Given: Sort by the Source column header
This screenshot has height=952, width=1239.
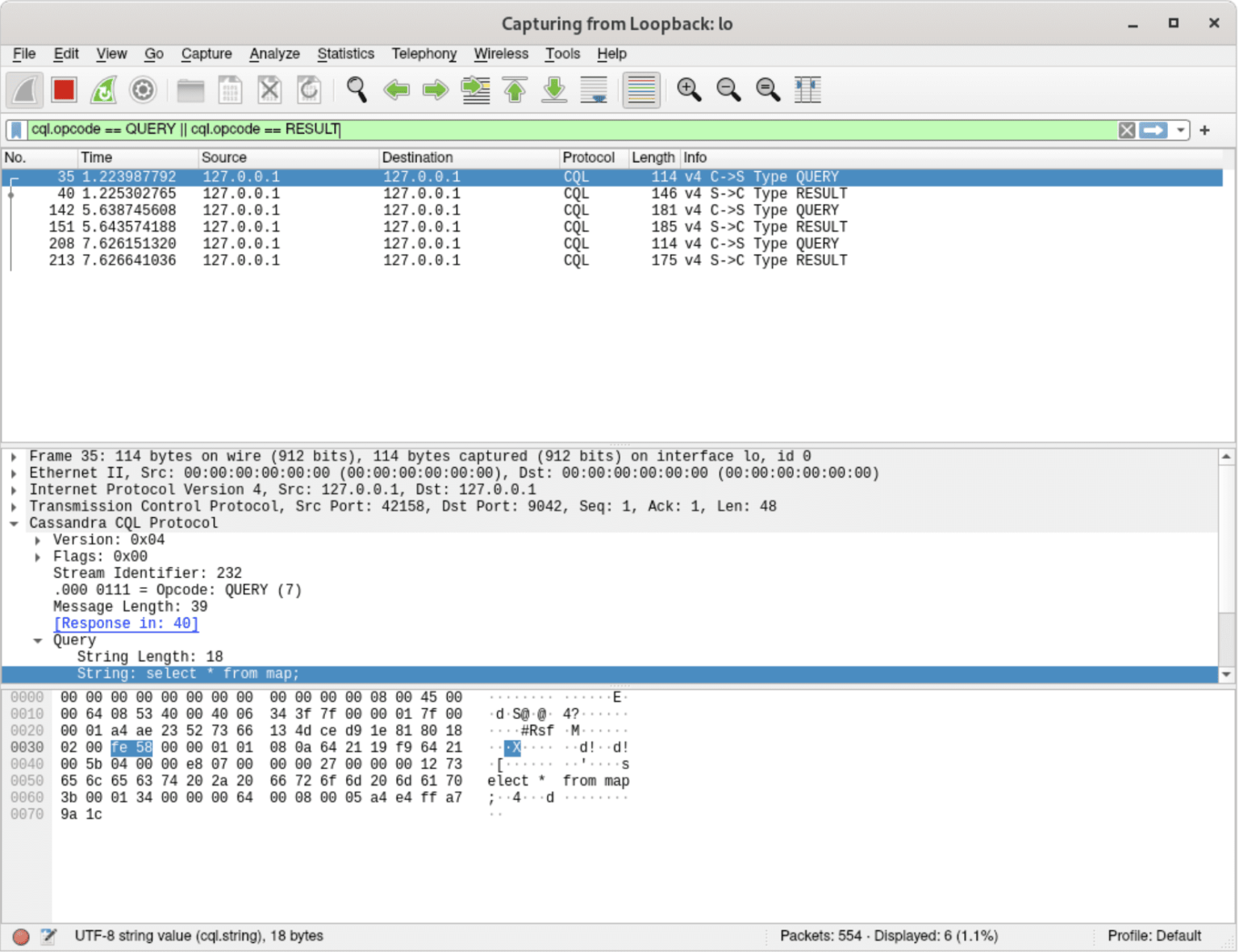Looking at the screenshot, I should tap(289, 157).
